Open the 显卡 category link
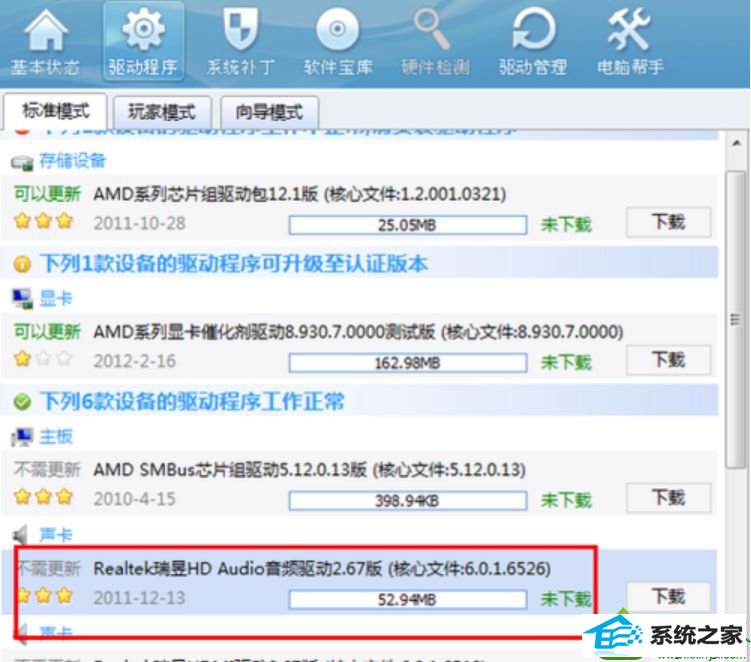The image size is (751, 662). [56, 298]
